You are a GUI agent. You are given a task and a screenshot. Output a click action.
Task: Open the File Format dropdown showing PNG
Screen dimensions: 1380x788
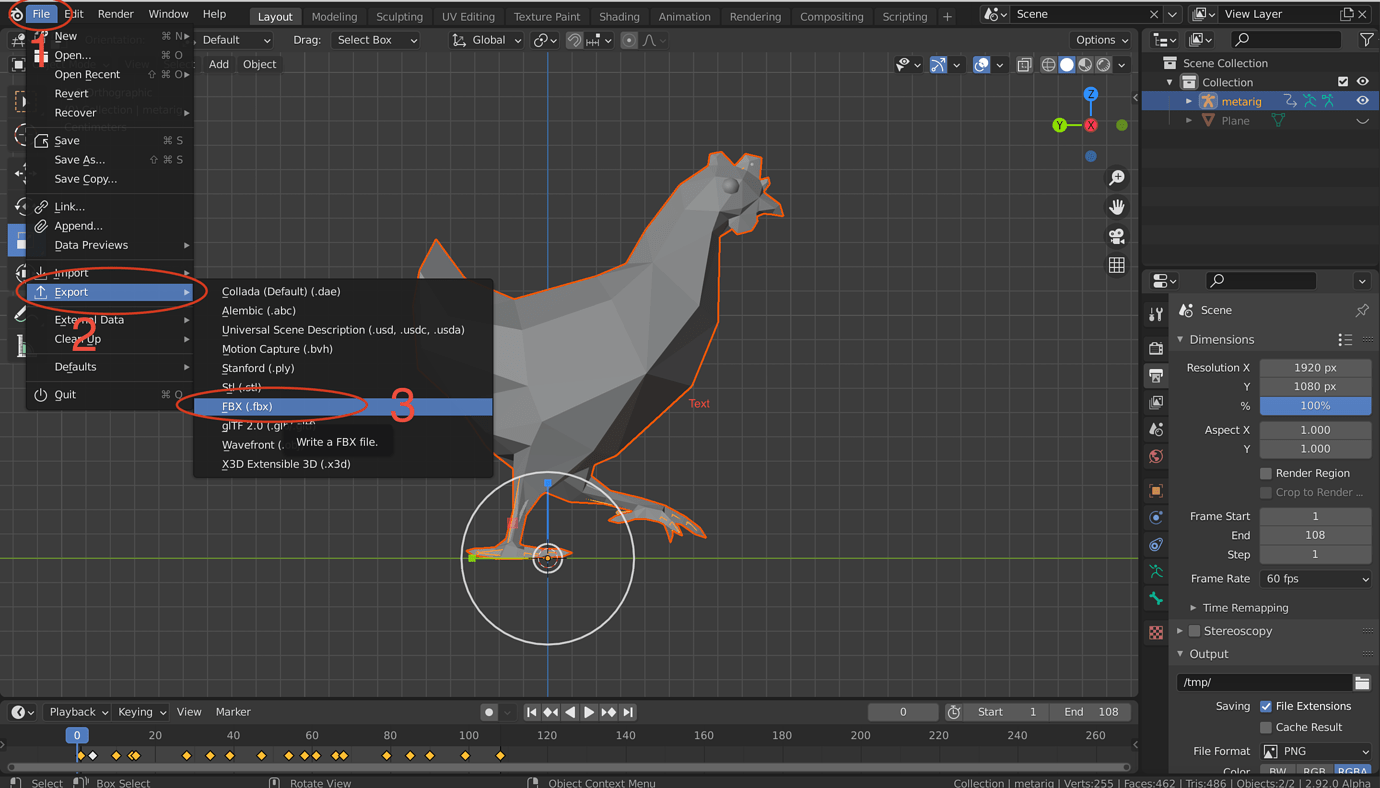point(1315,750)
